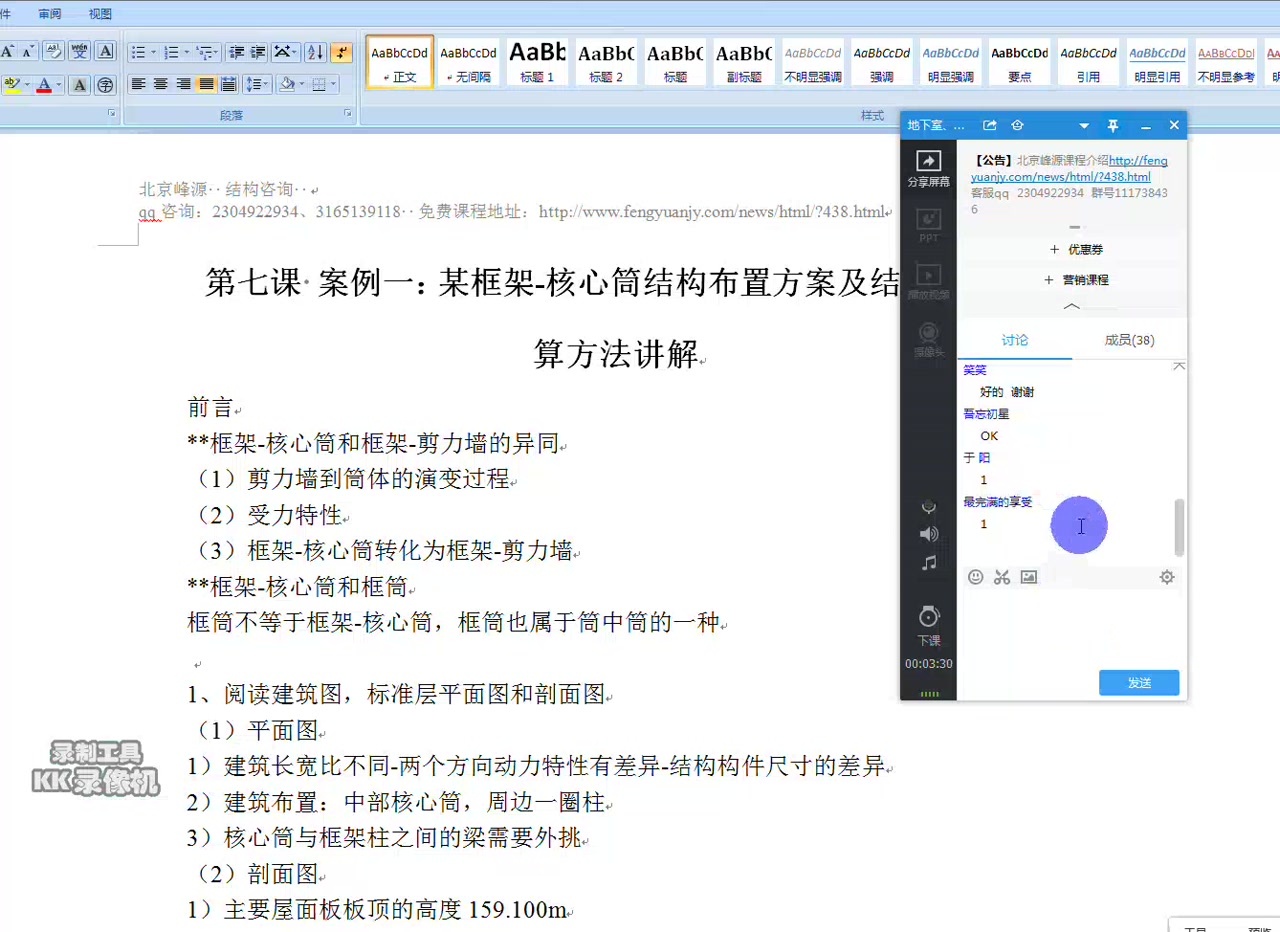Align text left
The height and width of the screenshot is (932, 1280).
138,85
